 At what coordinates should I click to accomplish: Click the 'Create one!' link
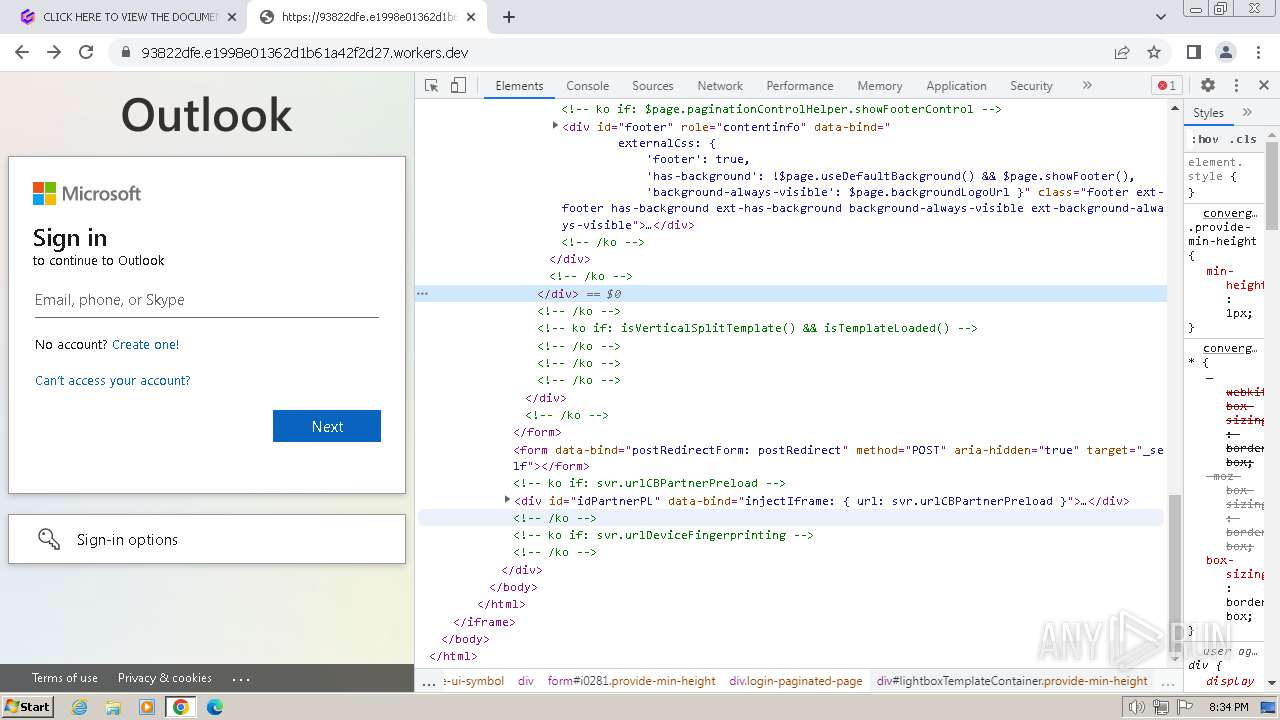pos(145,344)
